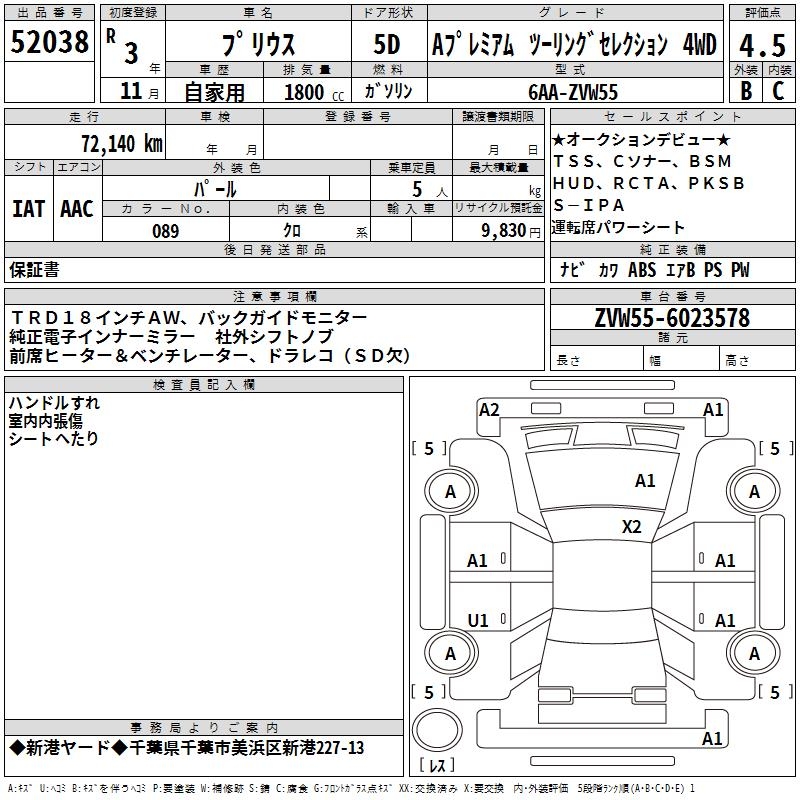This screenshot has width=800, height=800.
Task: Select note 前席ヒーター&ベンチレーター、ドラレコ
Action: coord(209,356)
